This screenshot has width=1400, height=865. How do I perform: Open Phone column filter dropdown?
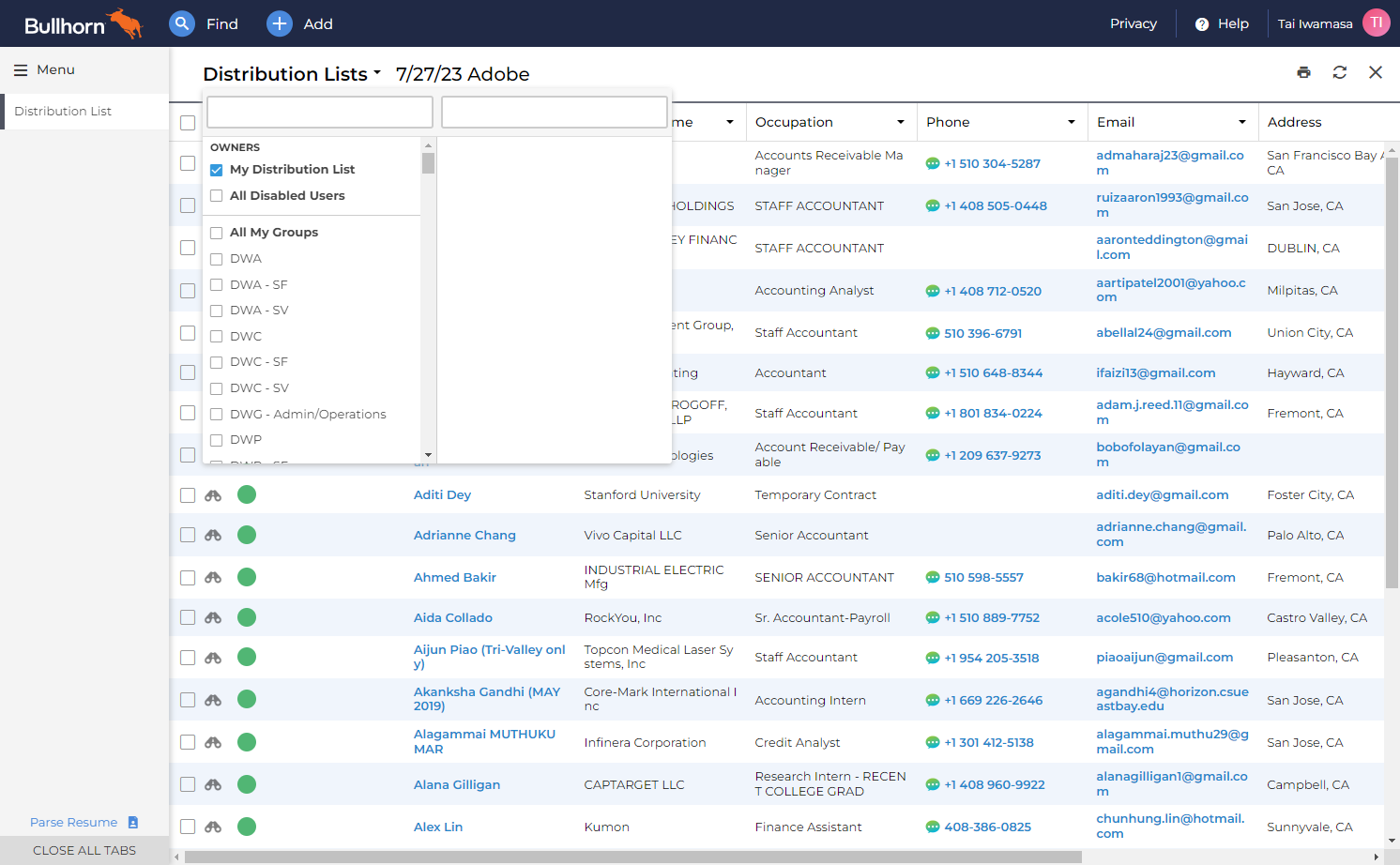coord(1072,122)
